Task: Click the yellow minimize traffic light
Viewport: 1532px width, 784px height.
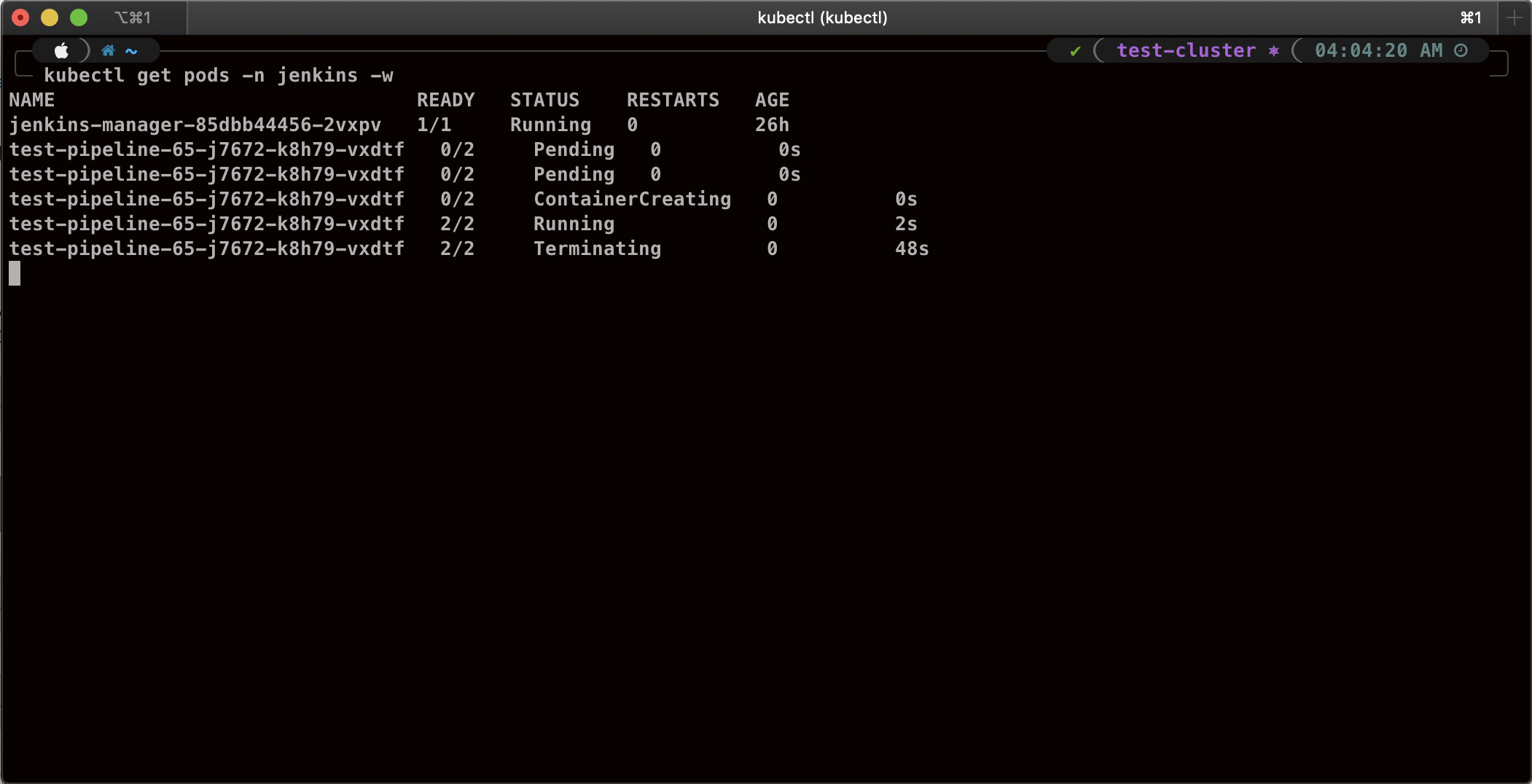Action: [x=49, y=16]
